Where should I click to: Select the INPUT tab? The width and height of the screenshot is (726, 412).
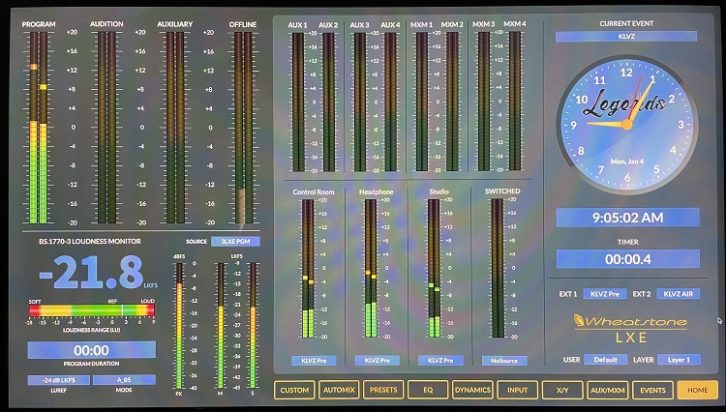click(517, 390)
